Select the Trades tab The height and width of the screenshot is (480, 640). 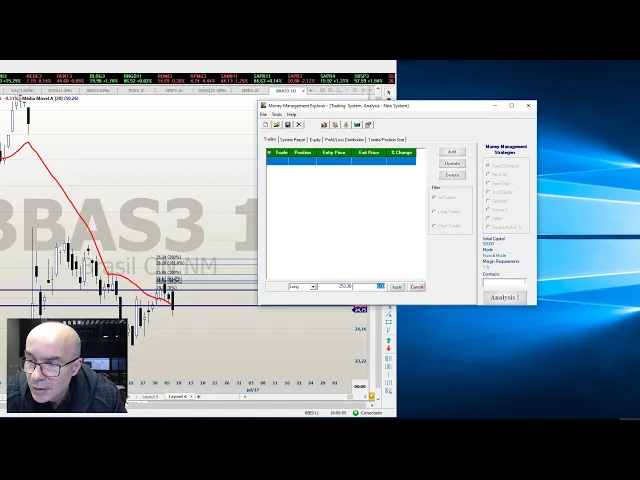[x=270, y=139]
